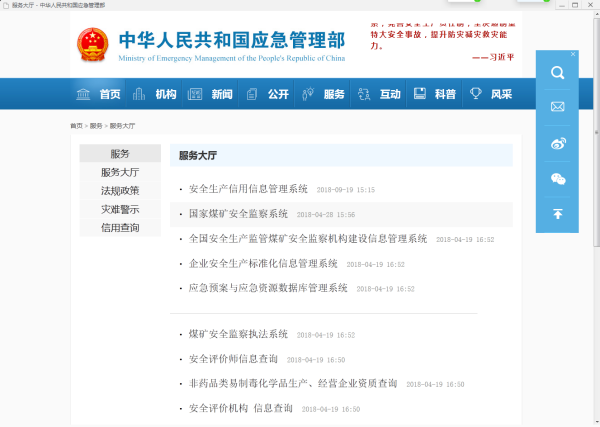600x427 pixels.
Task: Click the 服务大厅 section heading
Action: click(198, 156)
